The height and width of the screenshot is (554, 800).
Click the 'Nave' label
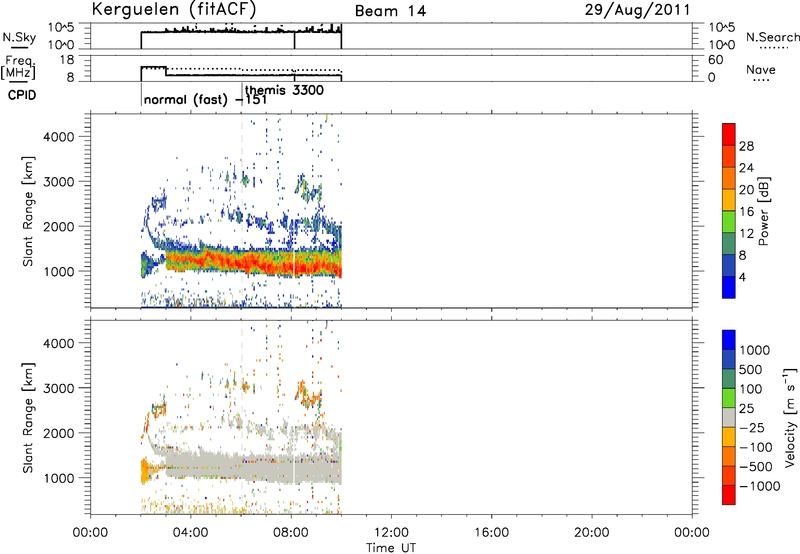[761, 69]
